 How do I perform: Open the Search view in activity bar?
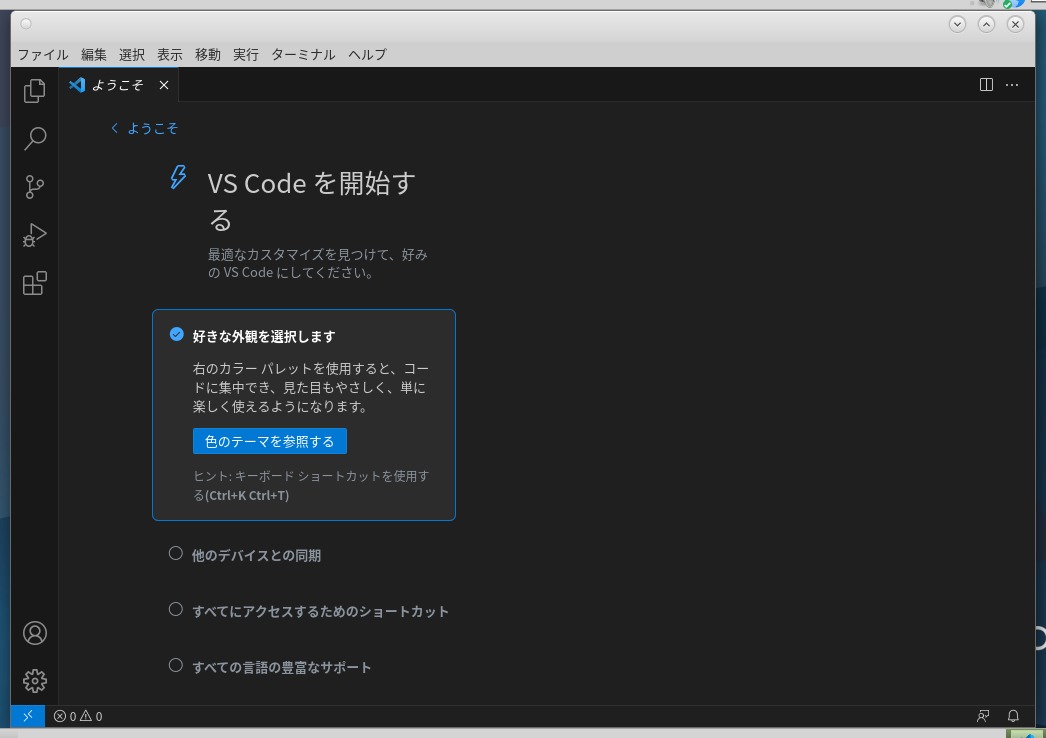35,139
